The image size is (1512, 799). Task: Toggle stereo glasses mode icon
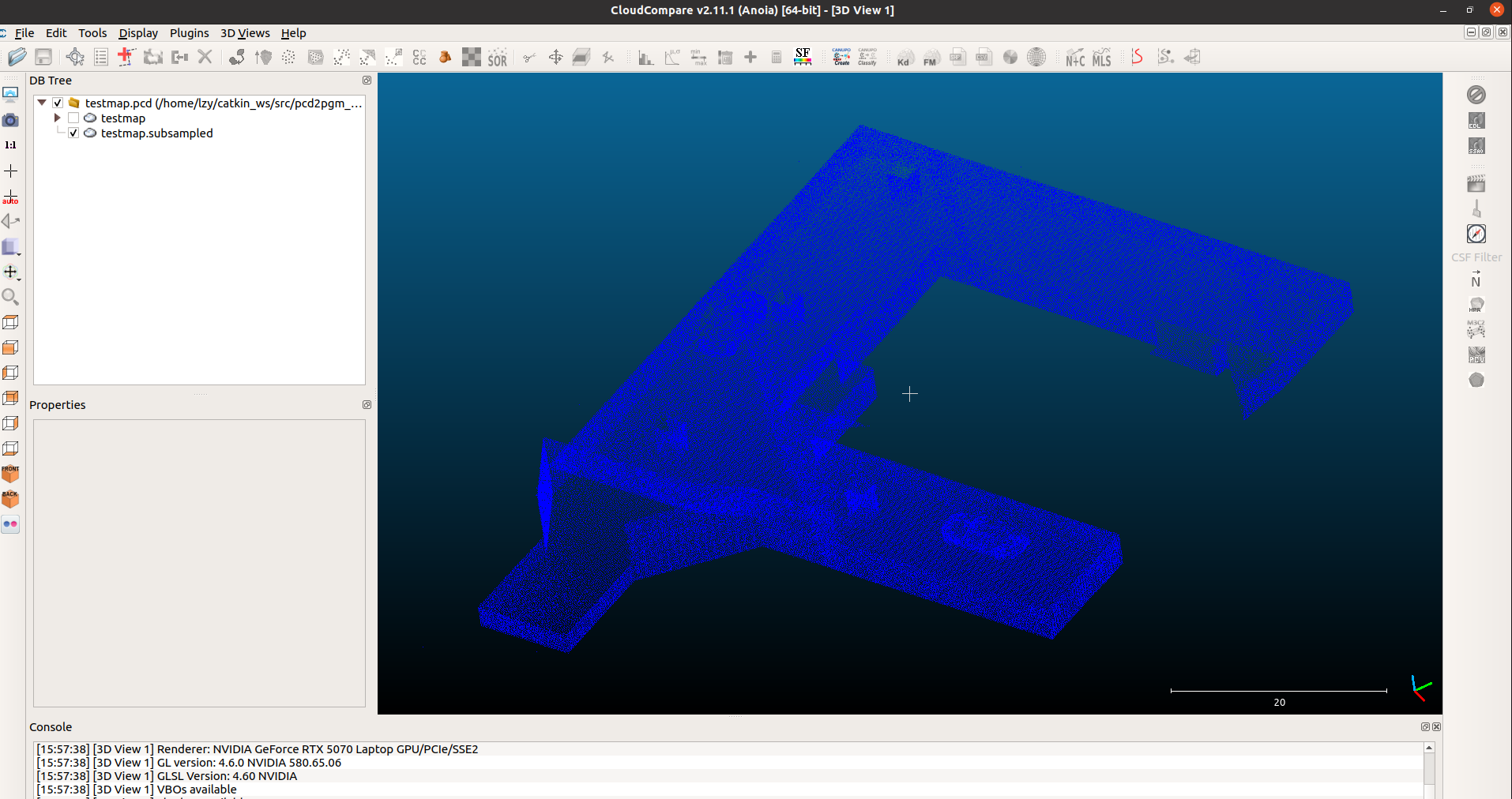(10, 524)
